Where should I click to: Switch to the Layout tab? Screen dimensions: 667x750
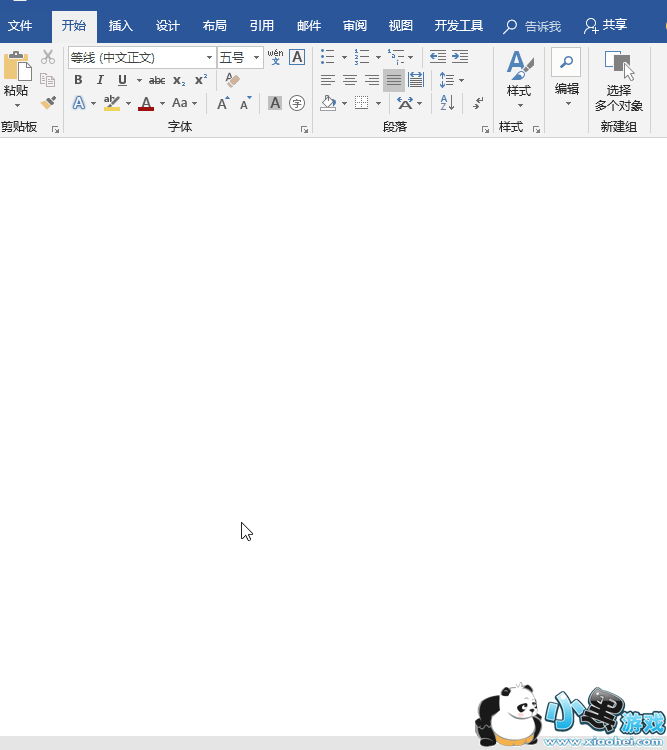click(214, 25)
